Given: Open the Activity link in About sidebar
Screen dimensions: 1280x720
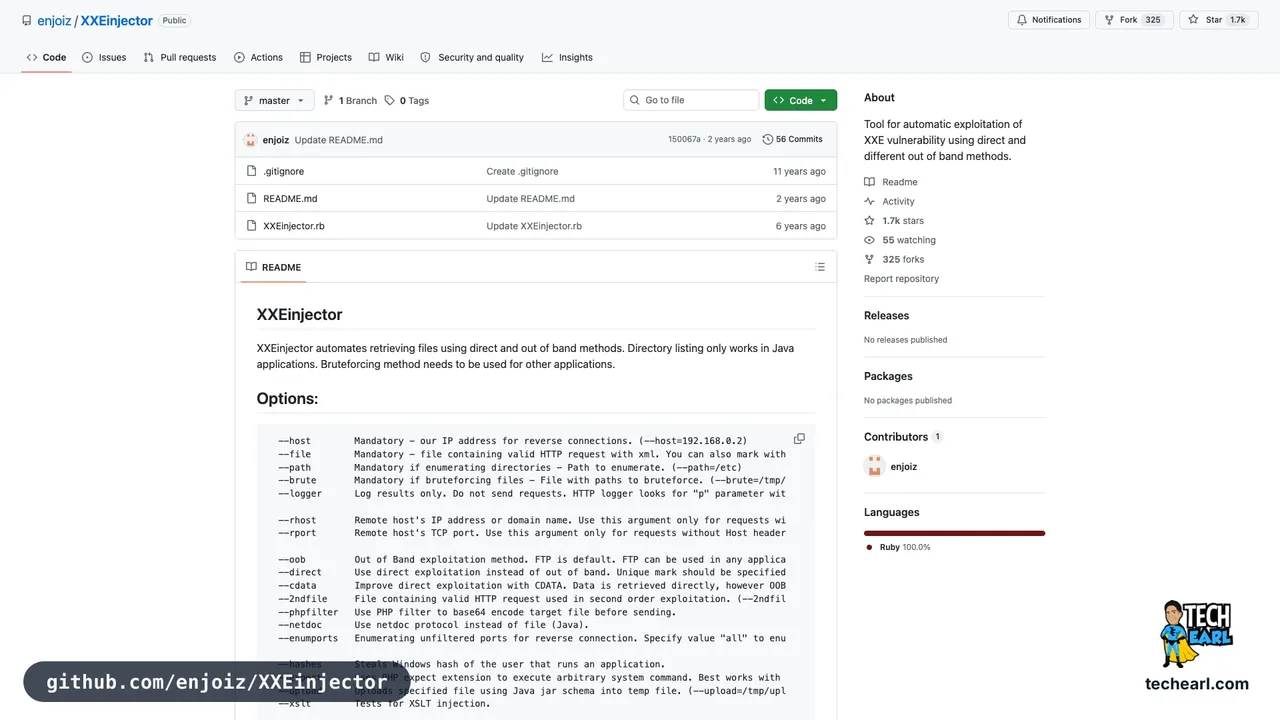Looking at the screenshot, I should (889, 201).
